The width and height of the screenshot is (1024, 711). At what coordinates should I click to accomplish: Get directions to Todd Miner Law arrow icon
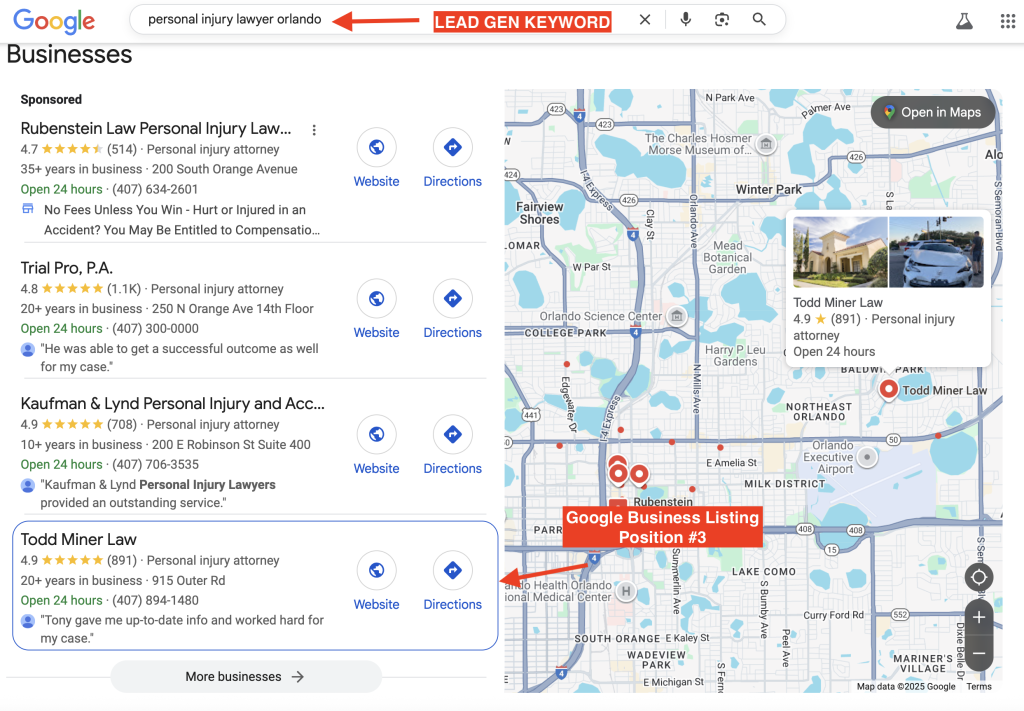(x=453, y=570)
